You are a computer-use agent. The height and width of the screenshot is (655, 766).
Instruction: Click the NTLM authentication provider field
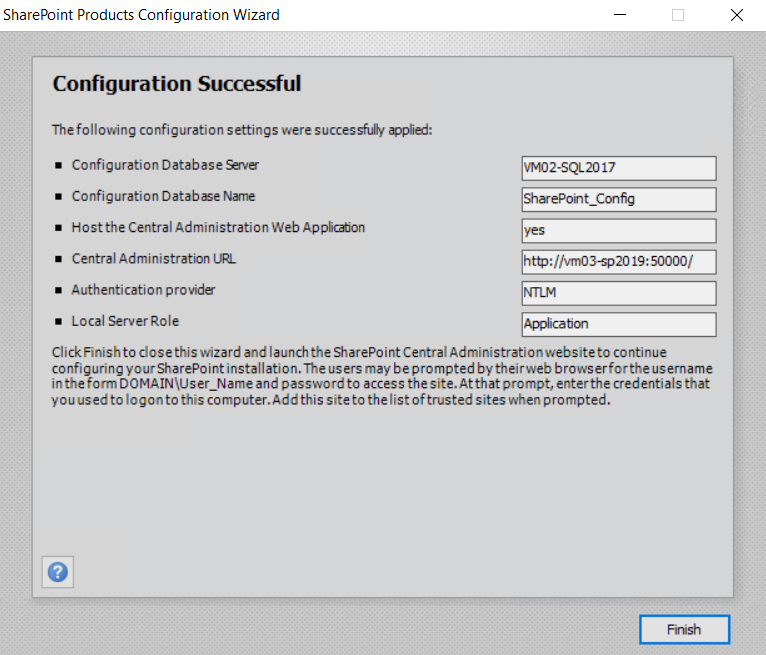tap(619, 293)
